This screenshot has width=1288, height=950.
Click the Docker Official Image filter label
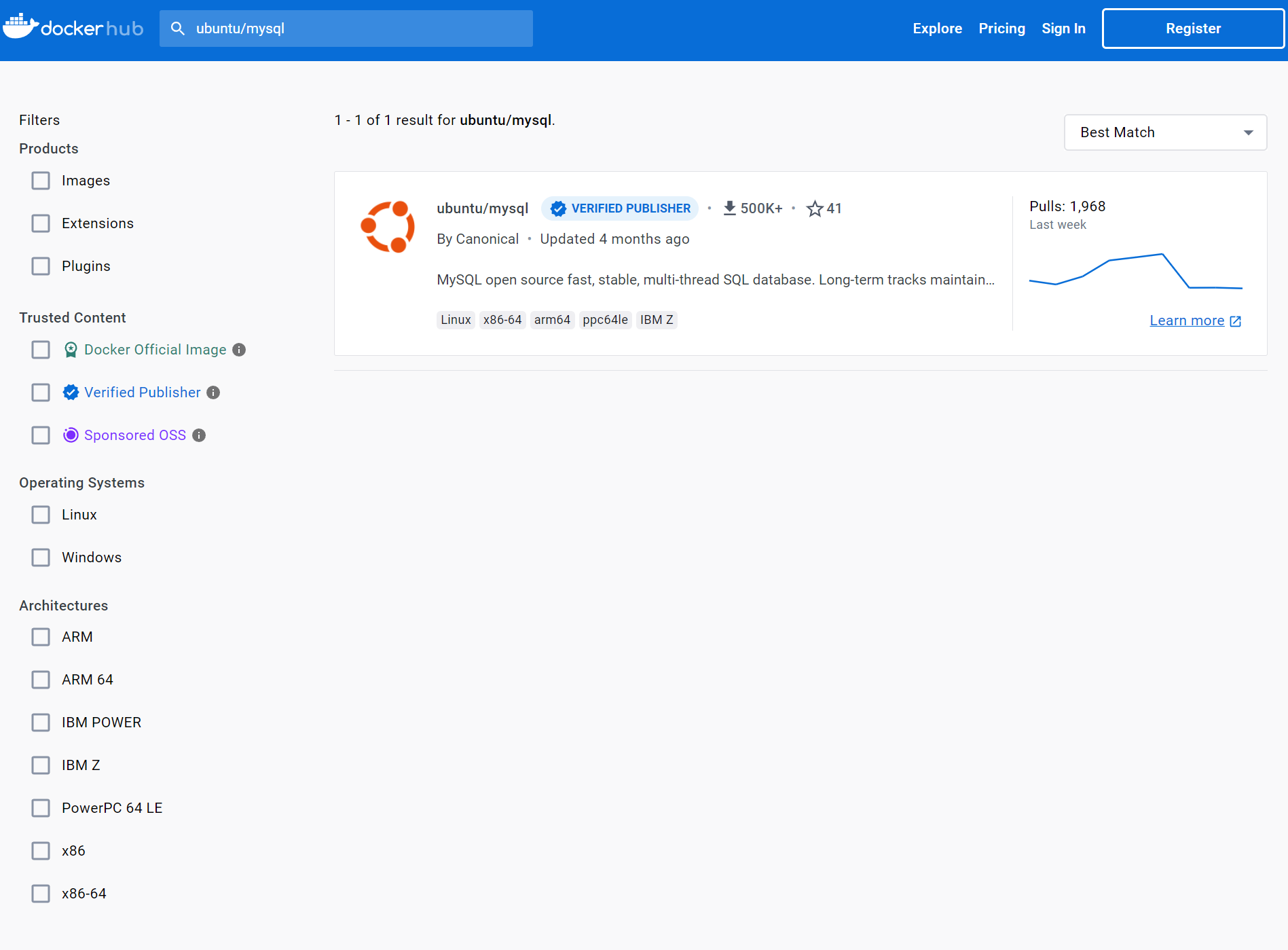[x=155, y=350]
